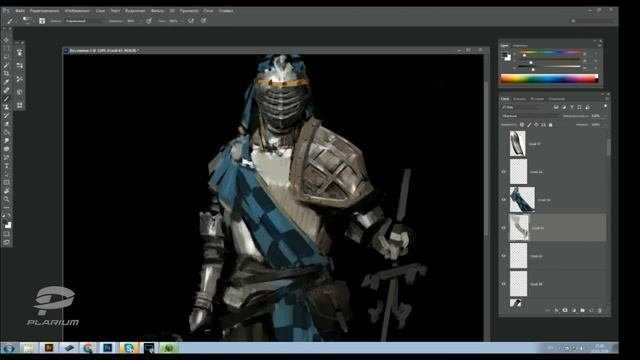Open Windows Start button
This screenshot has height=360, width=640.
(x=9, y=348)
